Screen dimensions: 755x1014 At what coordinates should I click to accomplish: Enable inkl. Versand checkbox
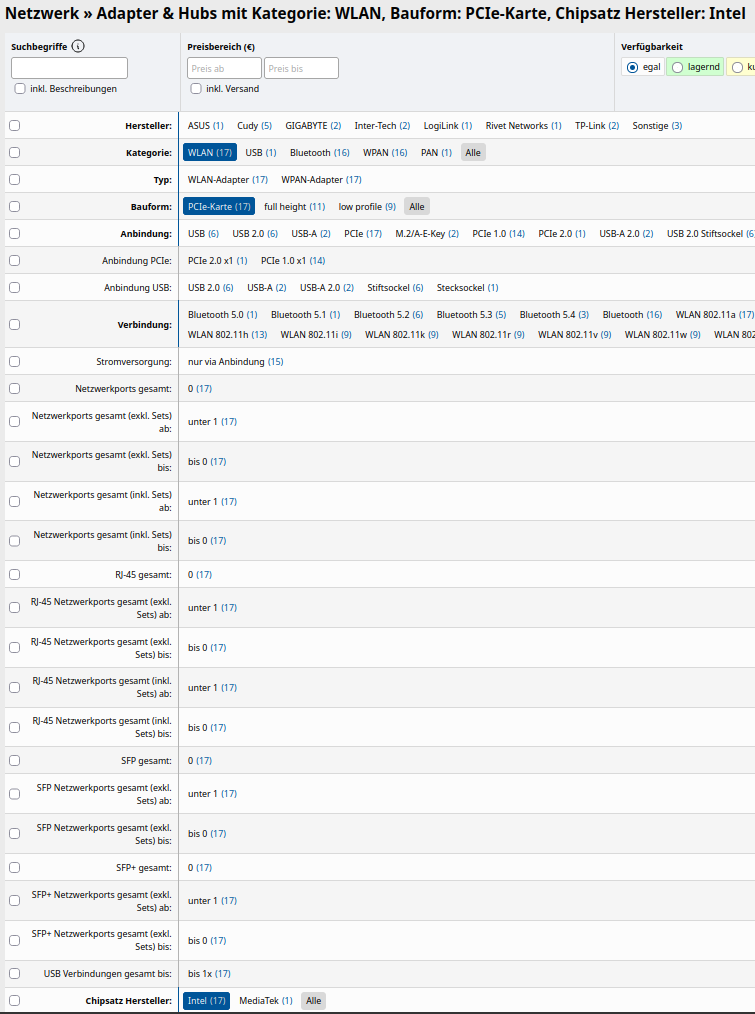pyautogui.click(x=196, y=89)
